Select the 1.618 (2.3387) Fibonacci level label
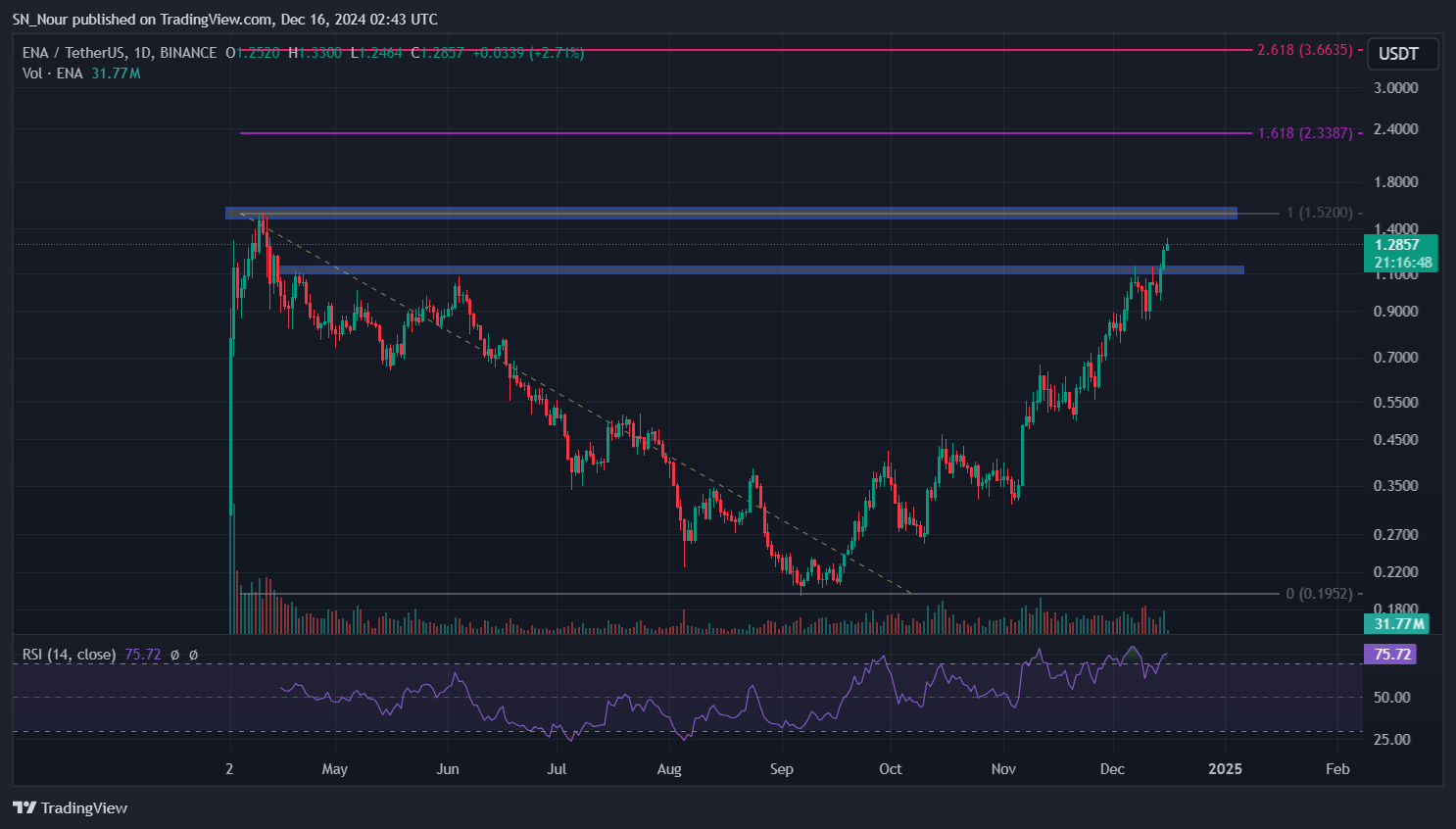1456x829 pixels. point(1304,133)
